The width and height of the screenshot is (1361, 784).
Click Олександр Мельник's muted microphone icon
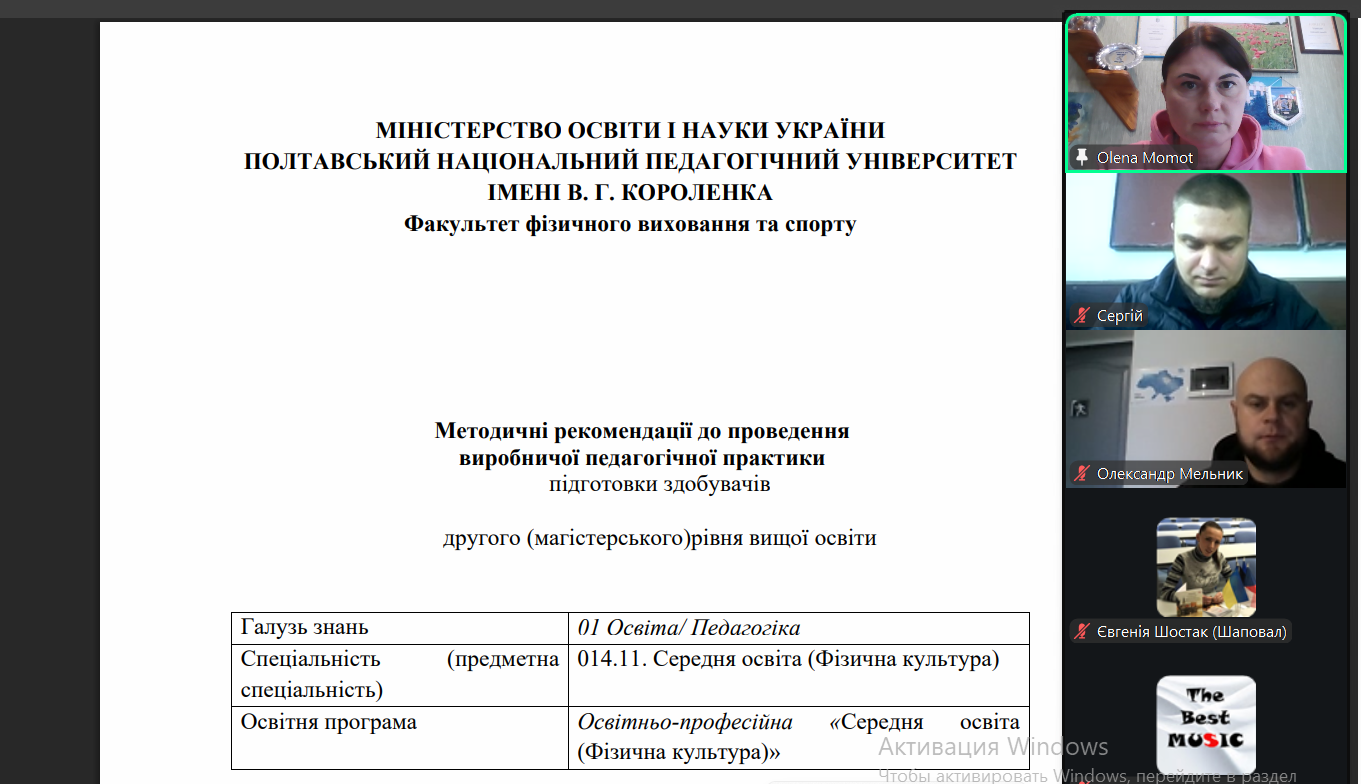(x=1081, y=474)
